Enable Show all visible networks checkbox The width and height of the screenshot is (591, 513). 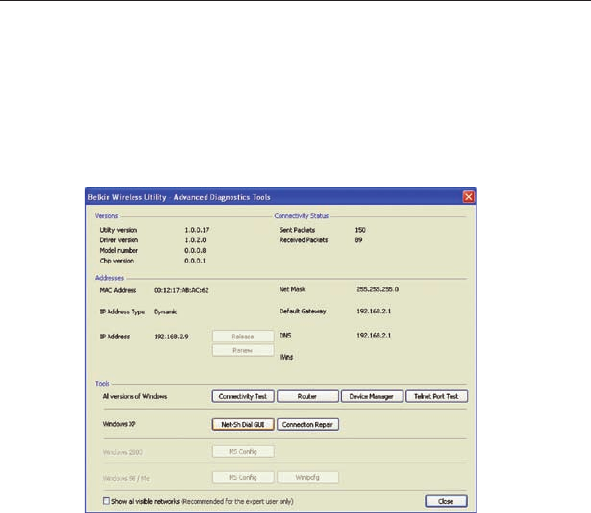(106, 501)
